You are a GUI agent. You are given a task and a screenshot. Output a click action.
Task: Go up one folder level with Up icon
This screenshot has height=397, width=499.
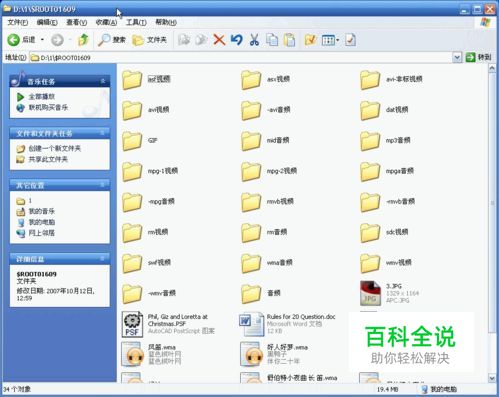click(83, 40)
